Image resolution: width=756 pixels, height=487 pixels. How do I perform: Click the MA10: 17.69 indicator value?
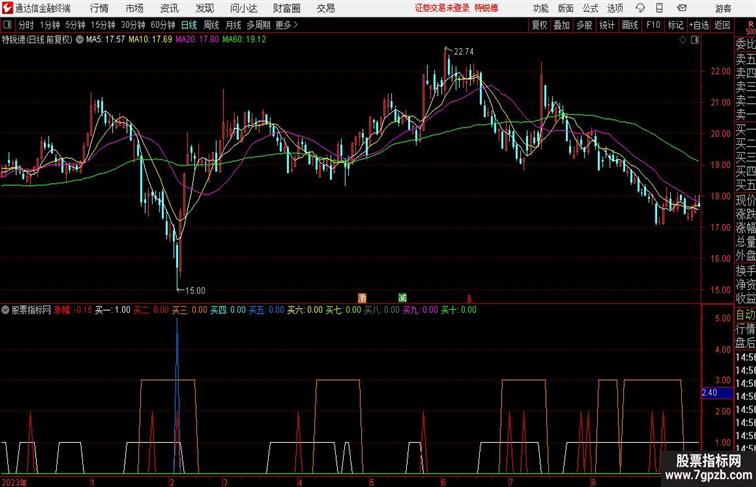[150, 40]
